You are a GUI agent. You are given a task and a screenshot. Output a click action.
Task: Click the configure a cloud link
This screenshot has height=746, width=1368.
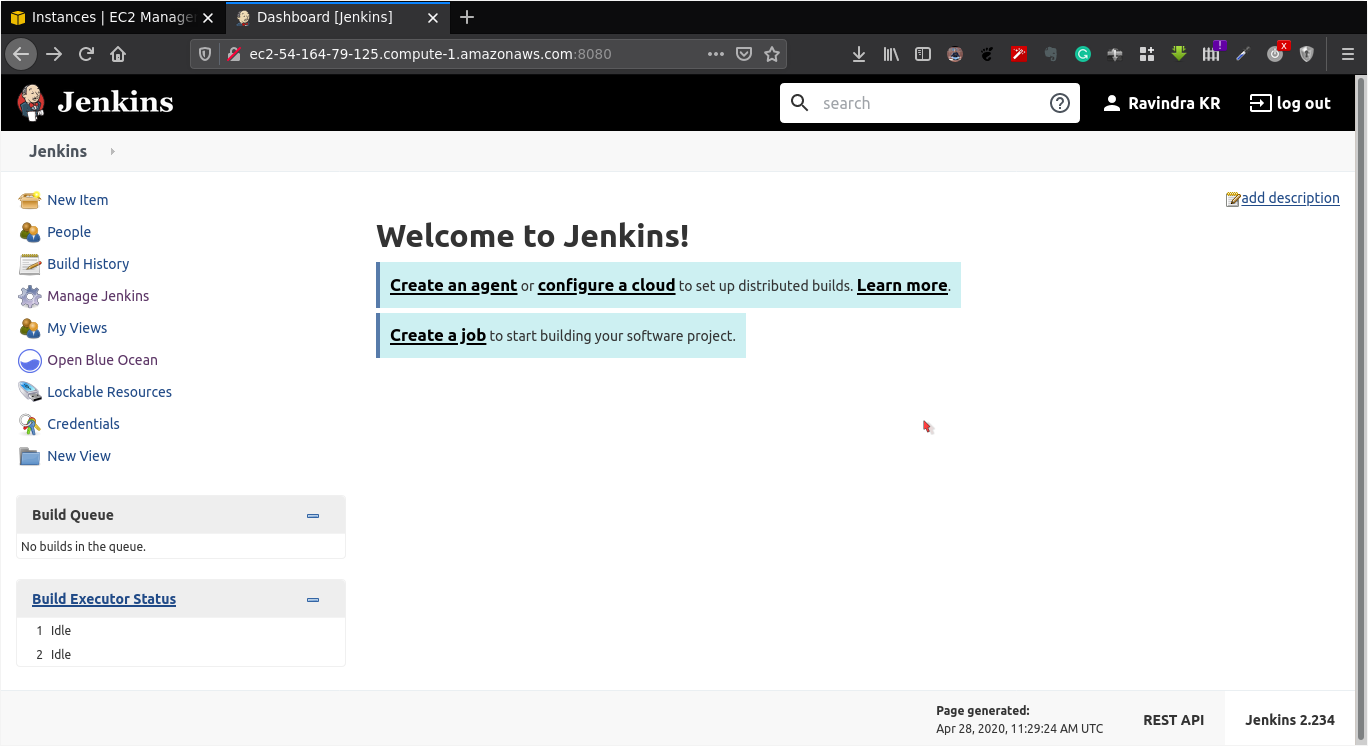[x=606, y=285]
